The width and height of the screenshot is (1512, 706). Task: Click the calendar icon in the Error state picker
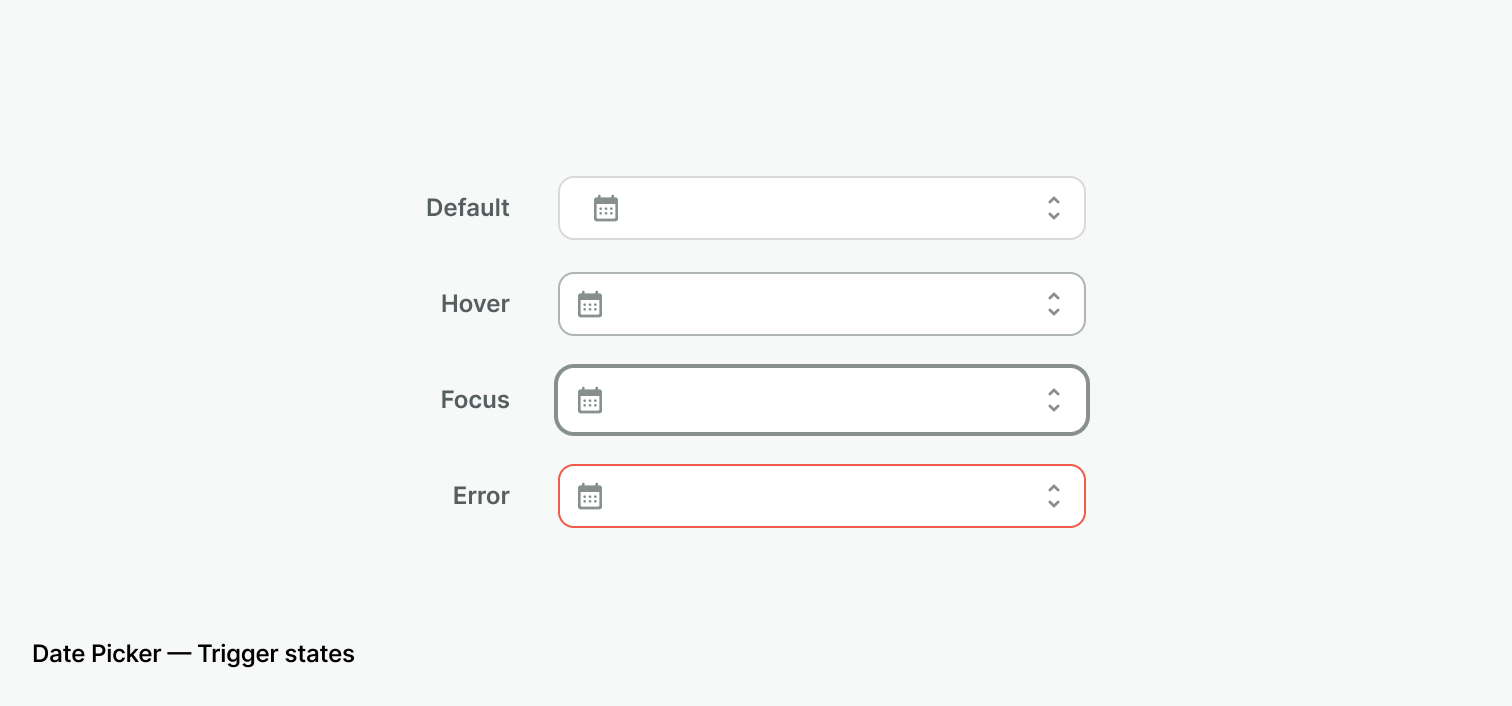(x=590, y=496)
